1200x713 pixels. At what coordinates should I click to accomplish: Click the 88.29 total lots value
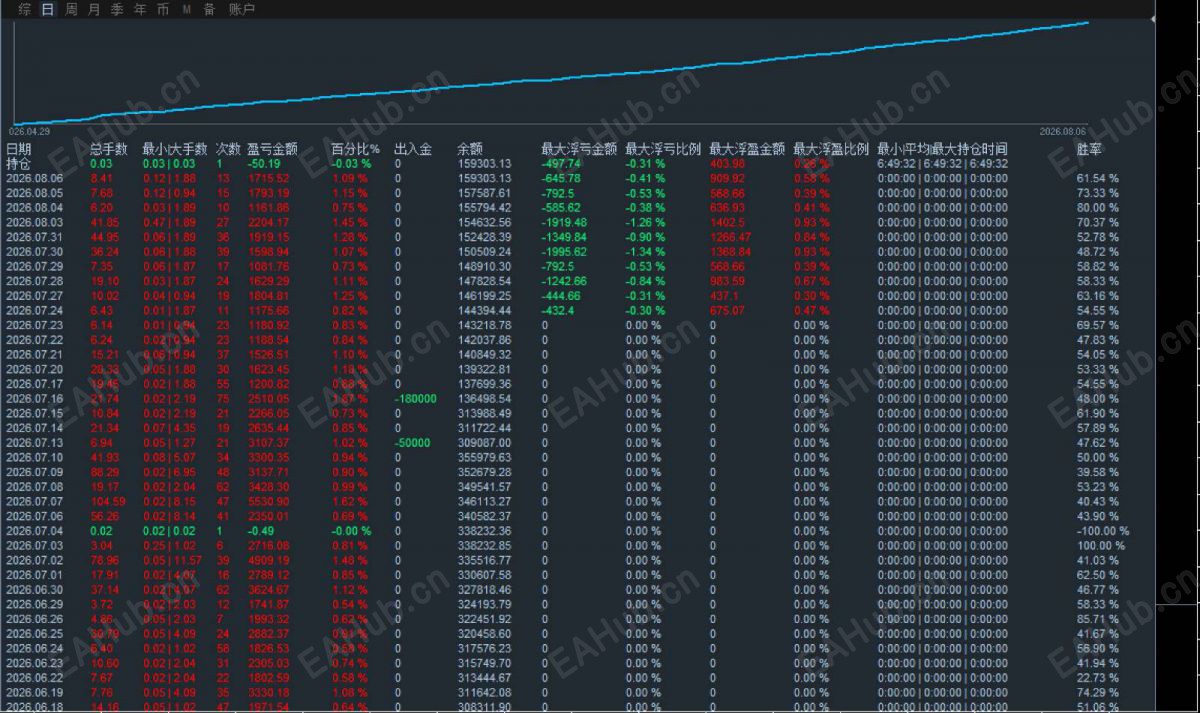click(x=105, y=472)
